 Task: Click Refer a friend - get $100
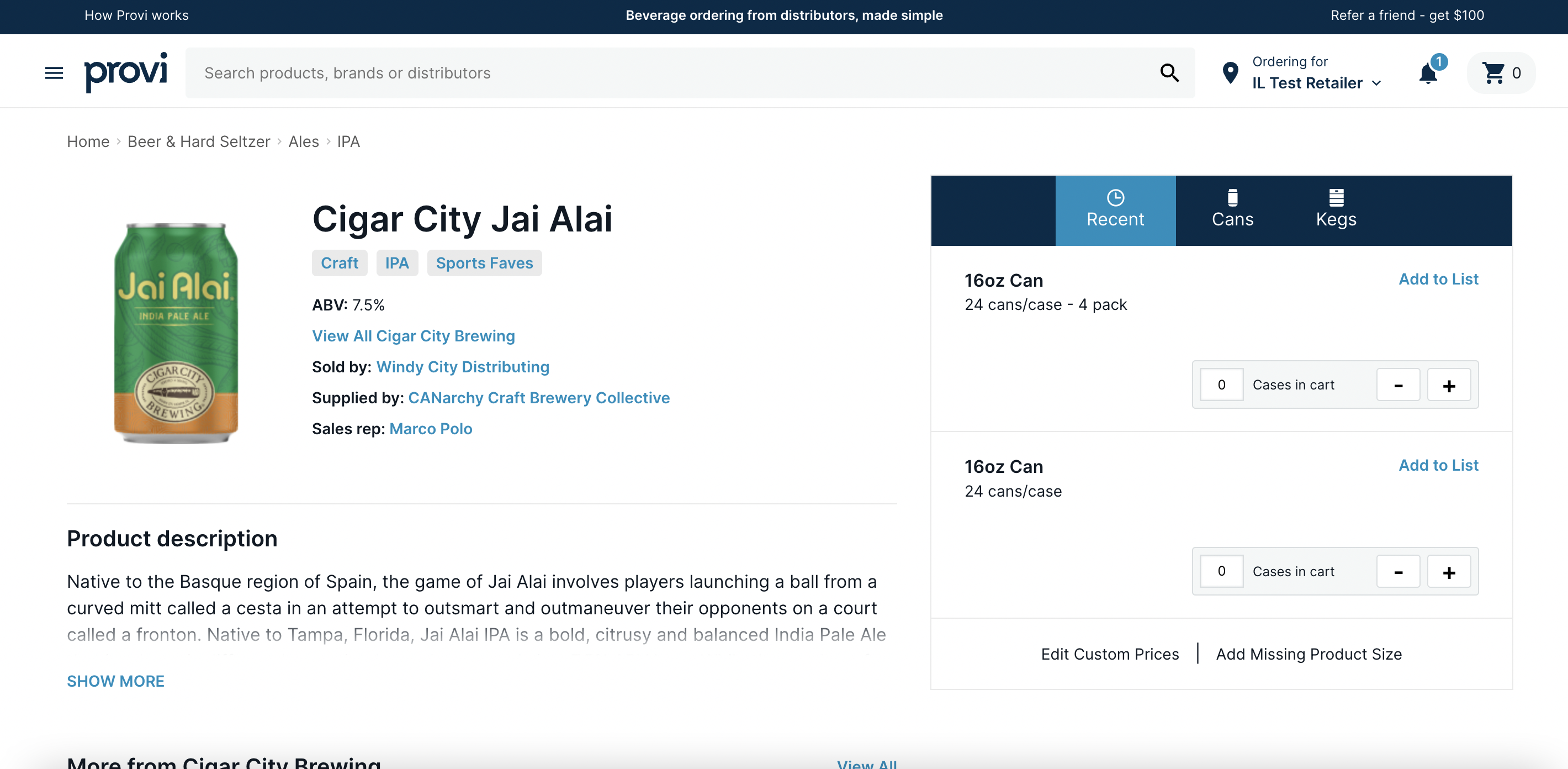pyautogui.click(x=1407, y=16)
